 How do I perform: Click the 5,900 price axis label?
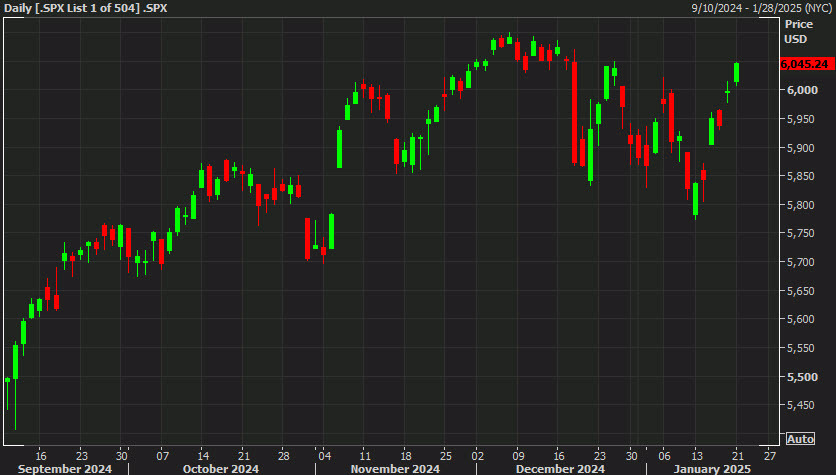[802, 148]
